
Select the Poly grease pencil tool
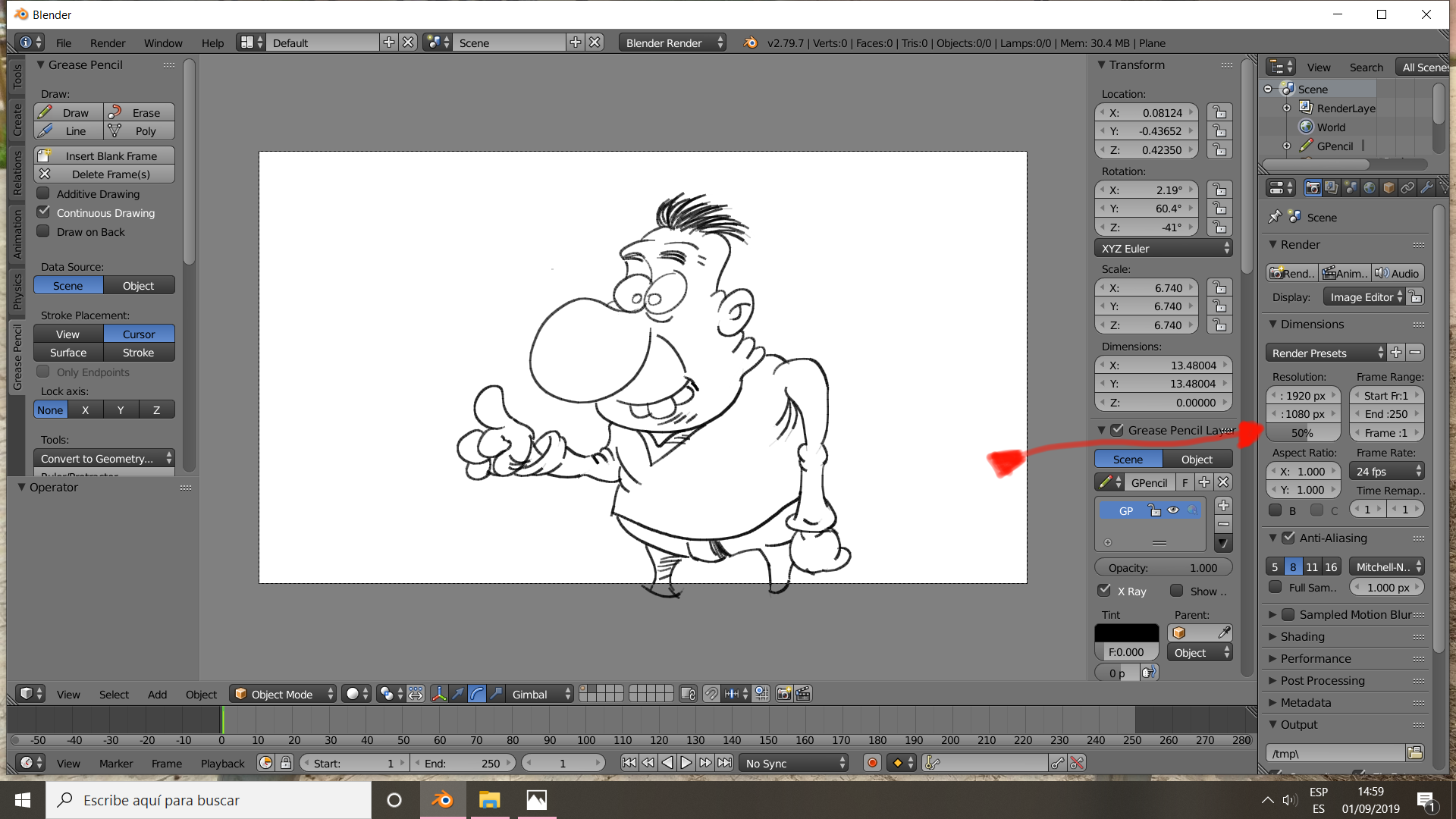click(139, 131)
